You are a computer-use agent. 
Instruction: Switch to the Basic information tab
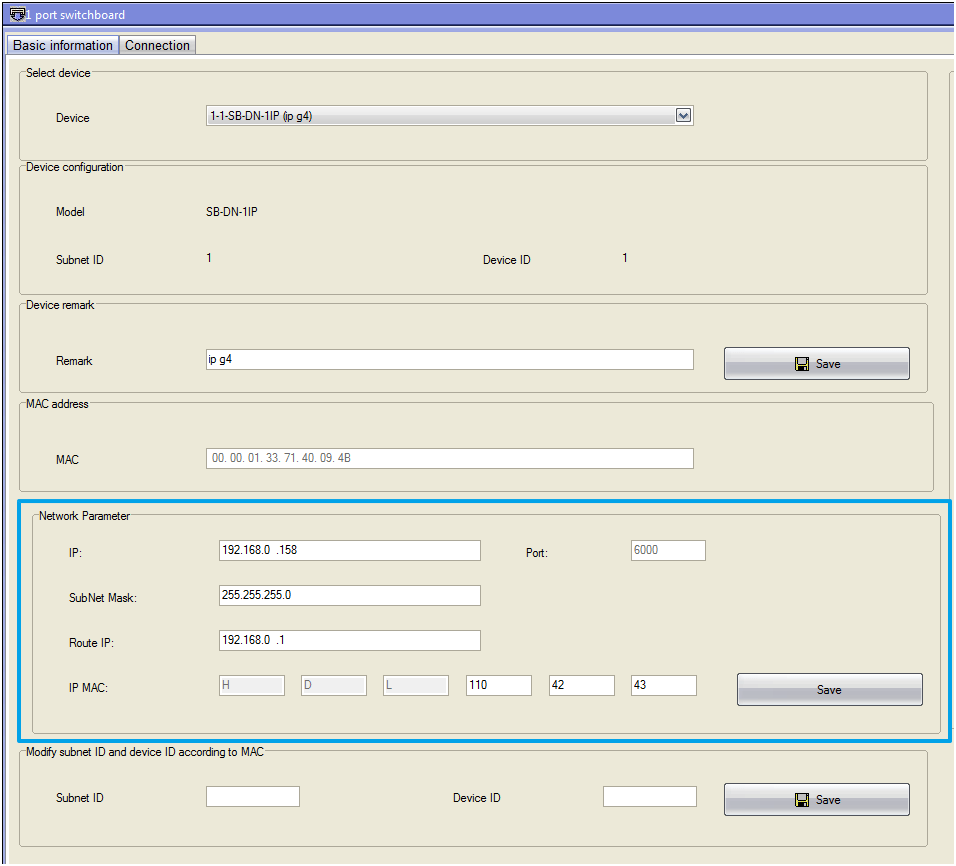point(62,46)
